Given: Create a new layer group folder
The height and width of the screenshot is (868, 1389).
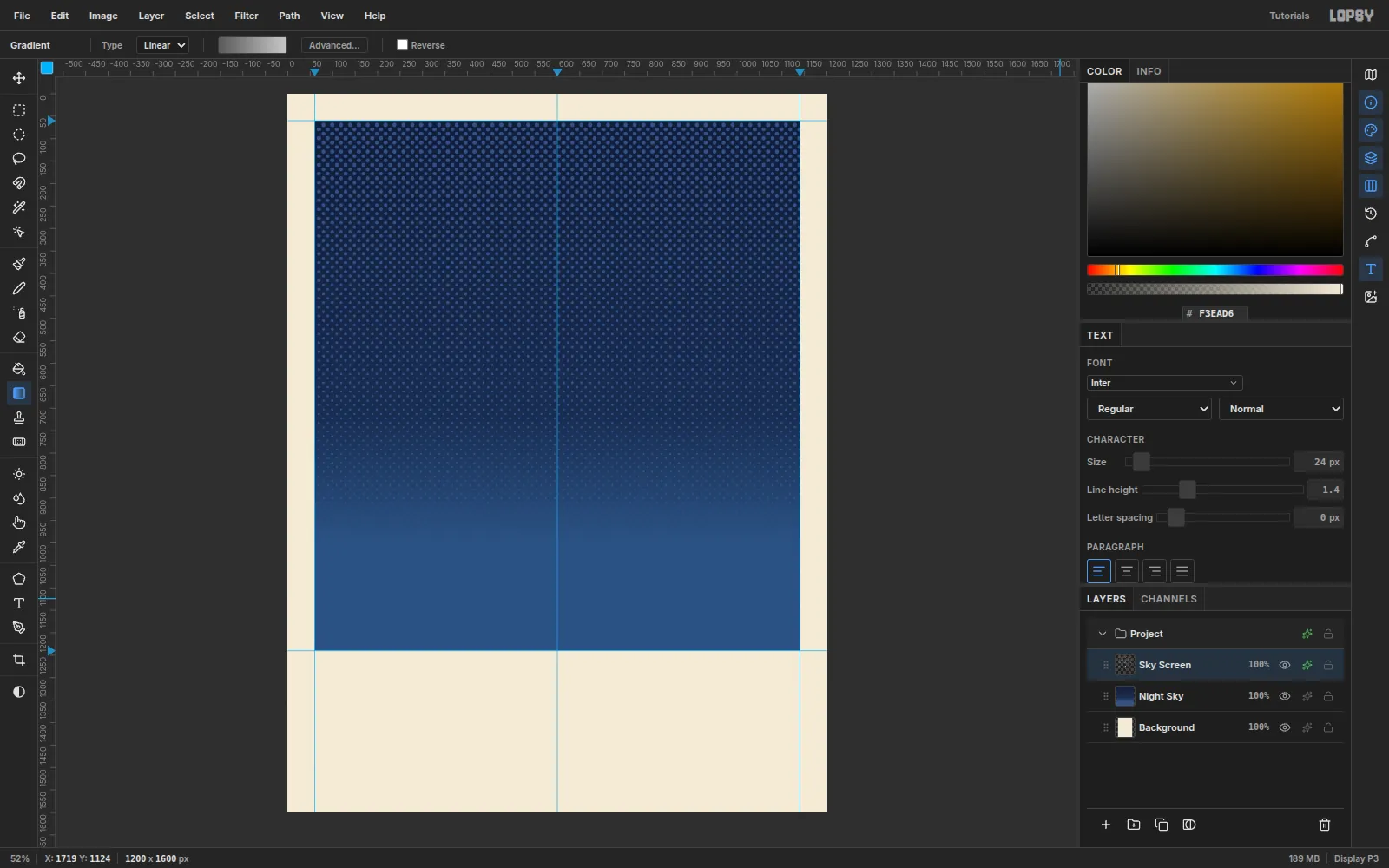Looking at the screenshot, I should [x=1134, y=825].
